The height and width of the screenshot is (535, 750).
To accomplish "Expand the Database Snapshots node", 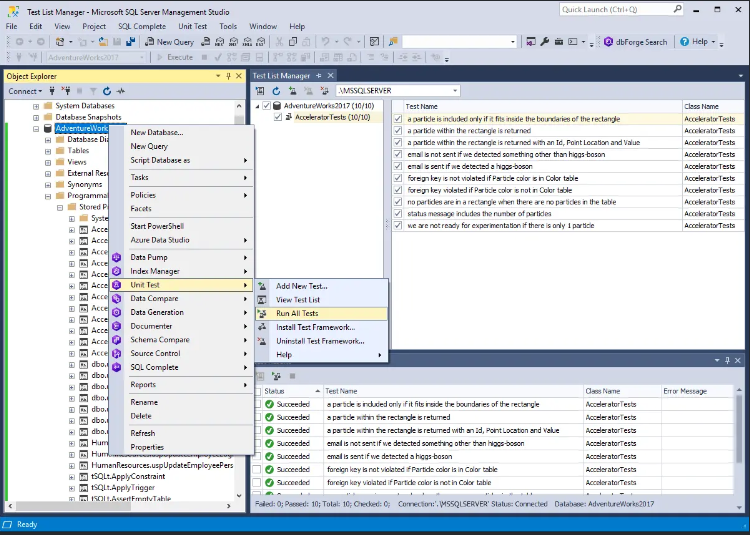I will [36, 117].
